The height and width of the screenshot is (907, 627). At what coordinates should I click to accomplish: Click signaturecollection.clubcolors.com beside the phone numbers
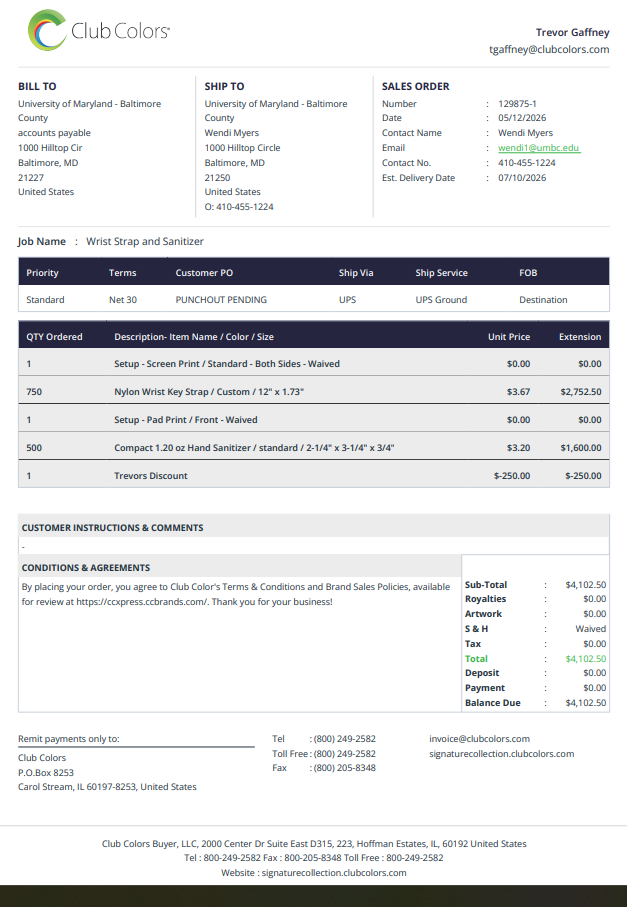click(x=501, y=754)
